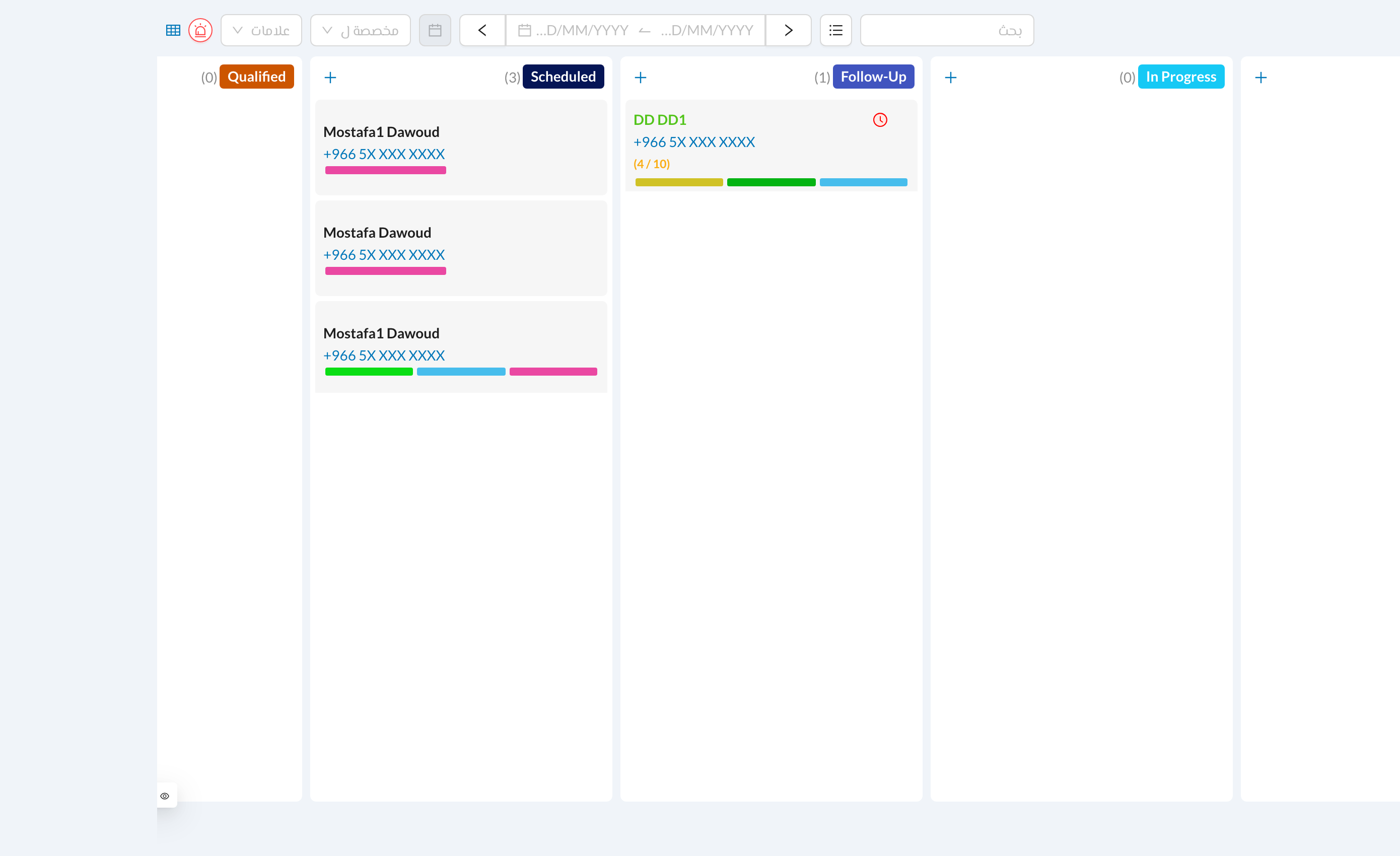This screenshot has height=856, width=1400.
Task: Add a card with the Scheduled column plus
Action: tap(330, 77)
